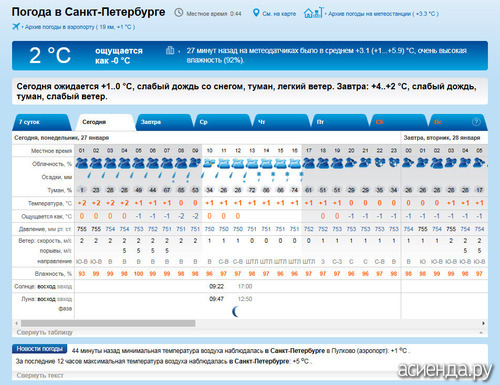Click the cloudiness icon for hour 23
Screen dimensions: 500x385
click(394, 162)
